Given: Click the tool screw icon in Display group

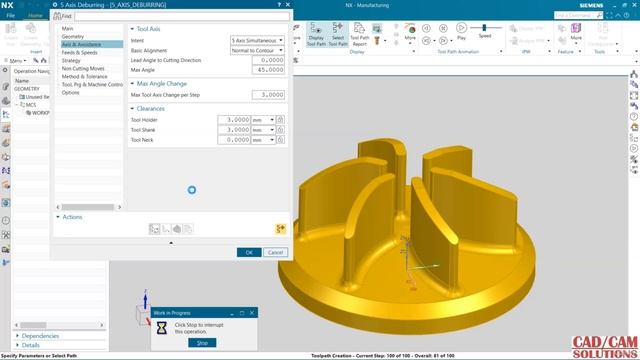Looking at the screenshot, I should pos(377,40).
